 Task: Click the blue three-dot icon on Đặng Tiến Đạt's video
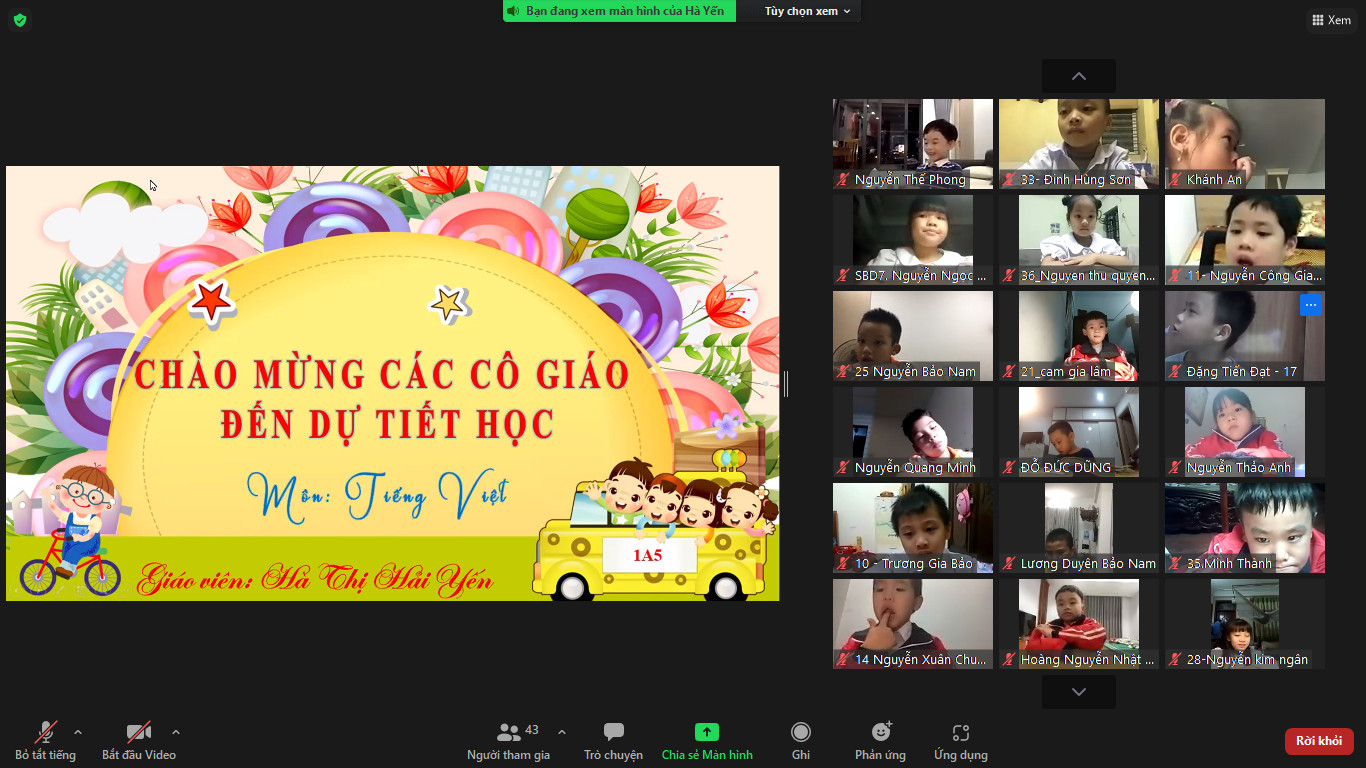pyautogui.click(x=1310, y=305)
